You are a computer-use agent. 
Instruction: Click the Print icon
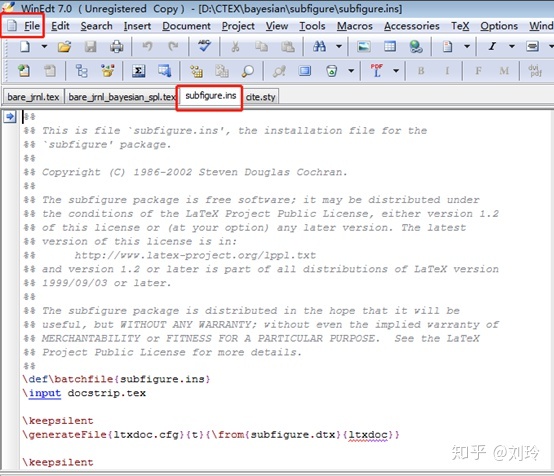[116, 46]
